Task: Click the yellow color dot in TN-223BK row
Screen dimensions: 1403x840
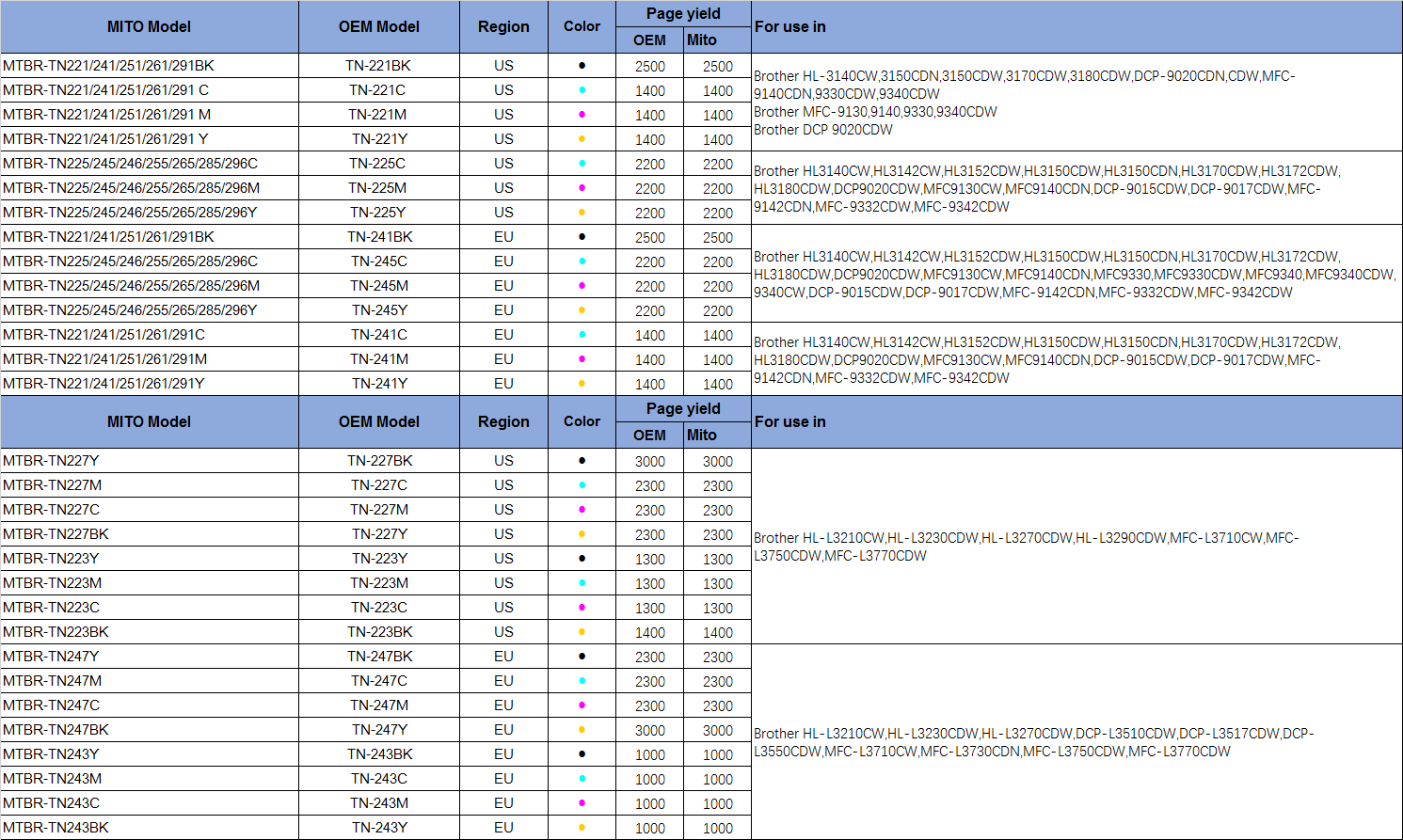Action: point(582,632)
